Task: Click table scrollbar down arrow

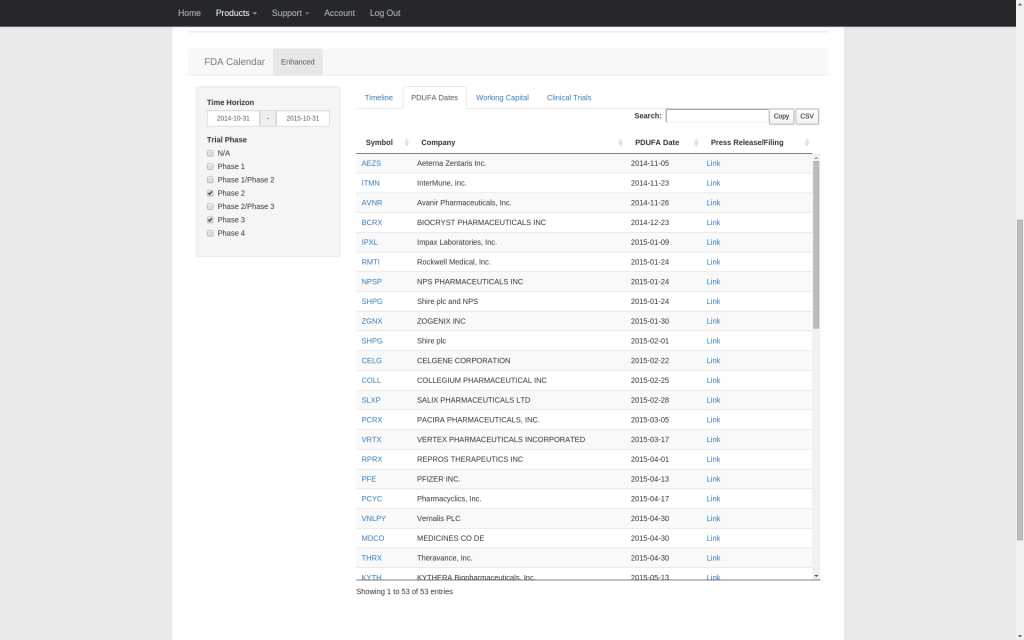Action: tap(816, 575)
